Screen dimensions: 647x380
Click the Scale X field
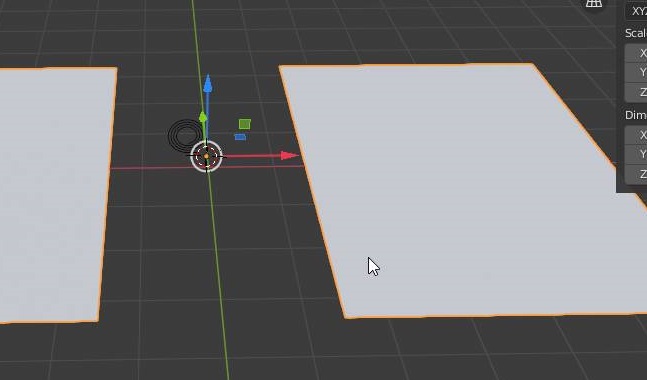click(636, 53)
